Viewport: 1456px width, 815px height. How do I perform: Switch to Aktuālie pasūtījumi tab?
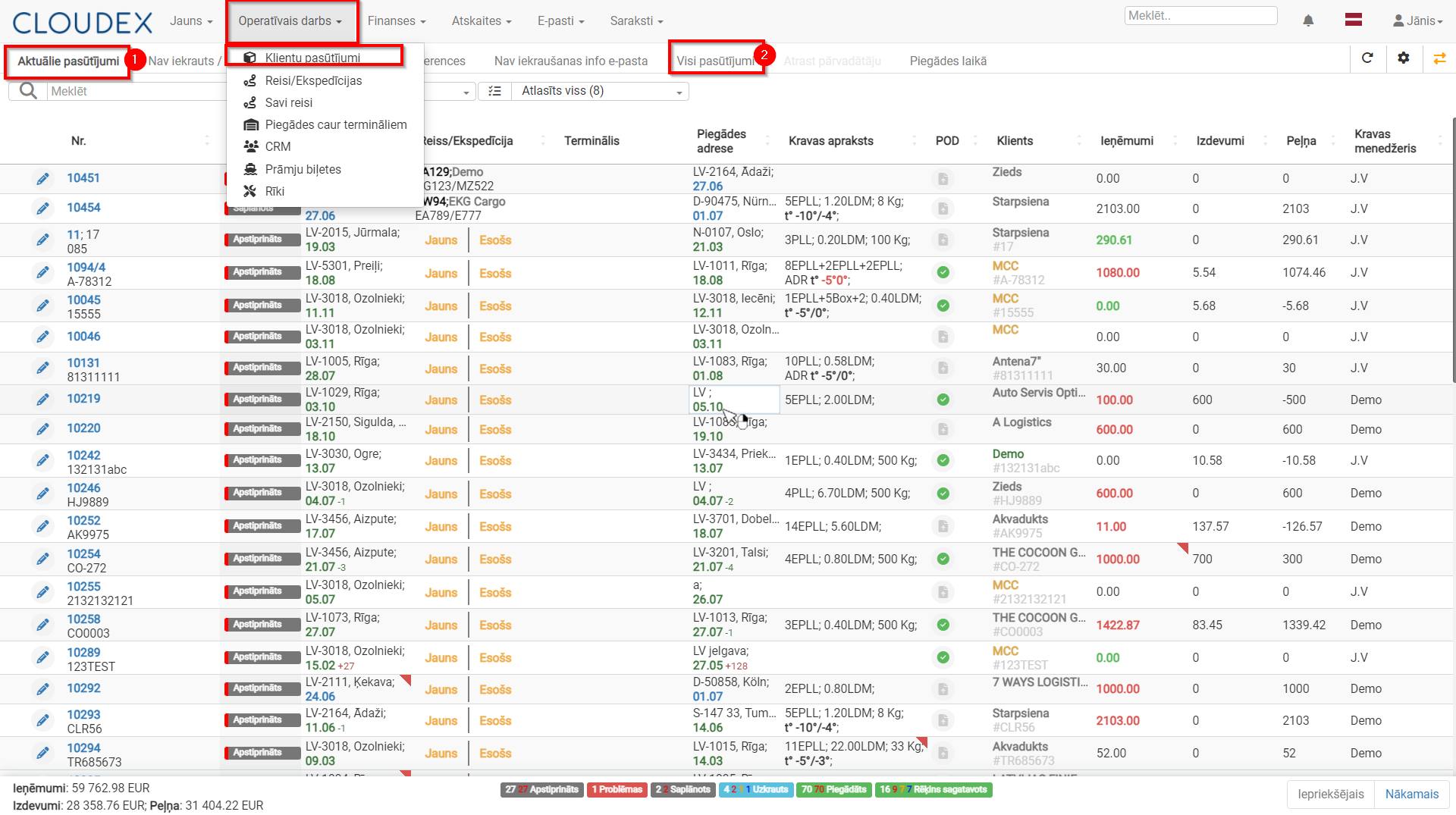(x=68, y=61)
